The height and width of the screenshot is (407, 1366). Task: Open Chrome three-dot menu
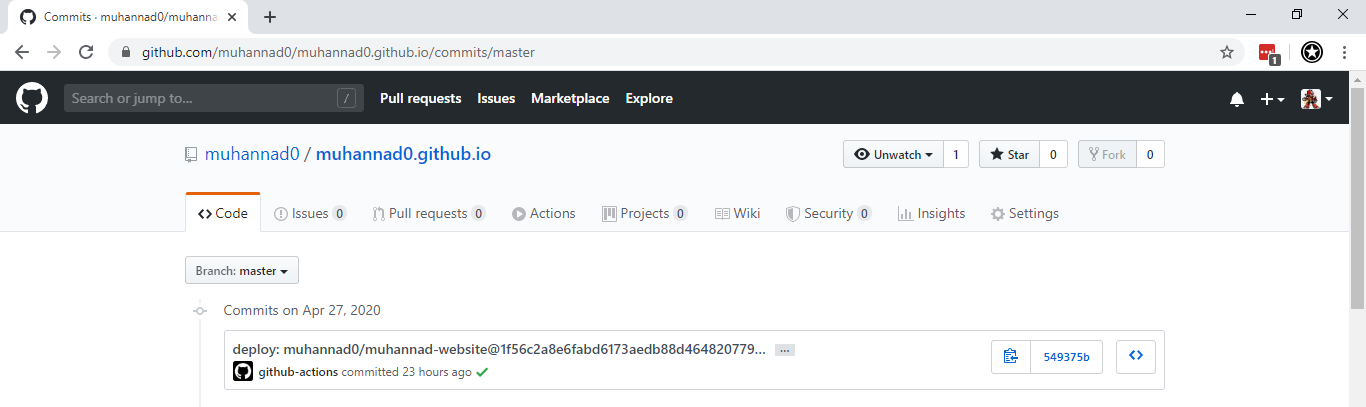point(1343,52)
